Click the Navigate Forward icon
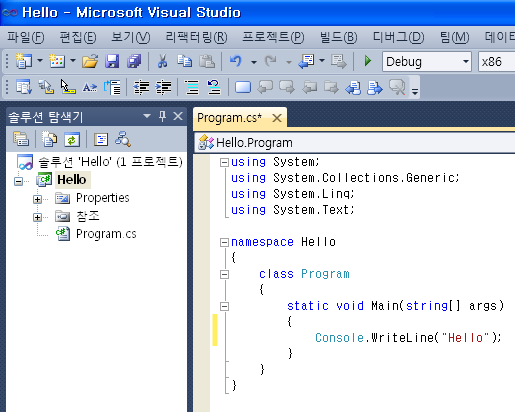The height and width of the screenshot is (412, 515). [x=339, y=61]
